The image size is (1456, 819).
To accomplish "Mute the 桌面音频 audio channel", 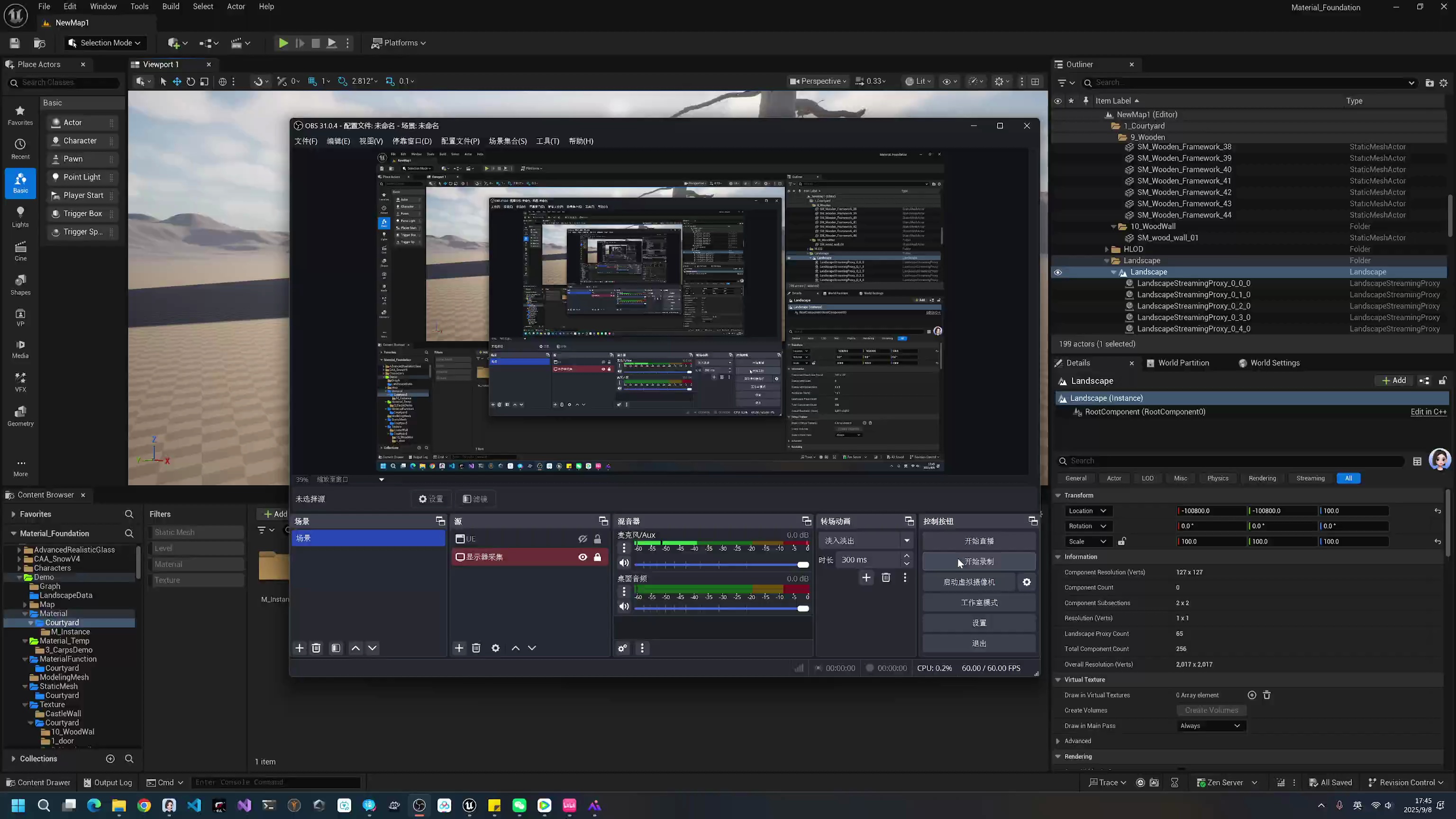I will [623, 606].
